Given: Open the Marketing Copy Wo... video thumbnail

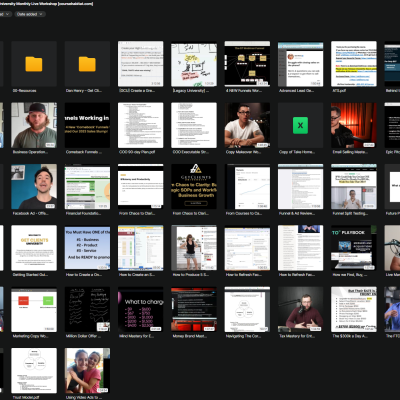Looking at the screenshot, I should tap(34, 309).
